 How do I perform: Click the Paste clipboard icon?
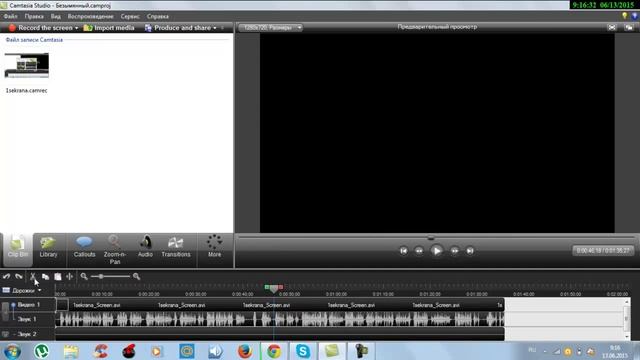point(58,276)
